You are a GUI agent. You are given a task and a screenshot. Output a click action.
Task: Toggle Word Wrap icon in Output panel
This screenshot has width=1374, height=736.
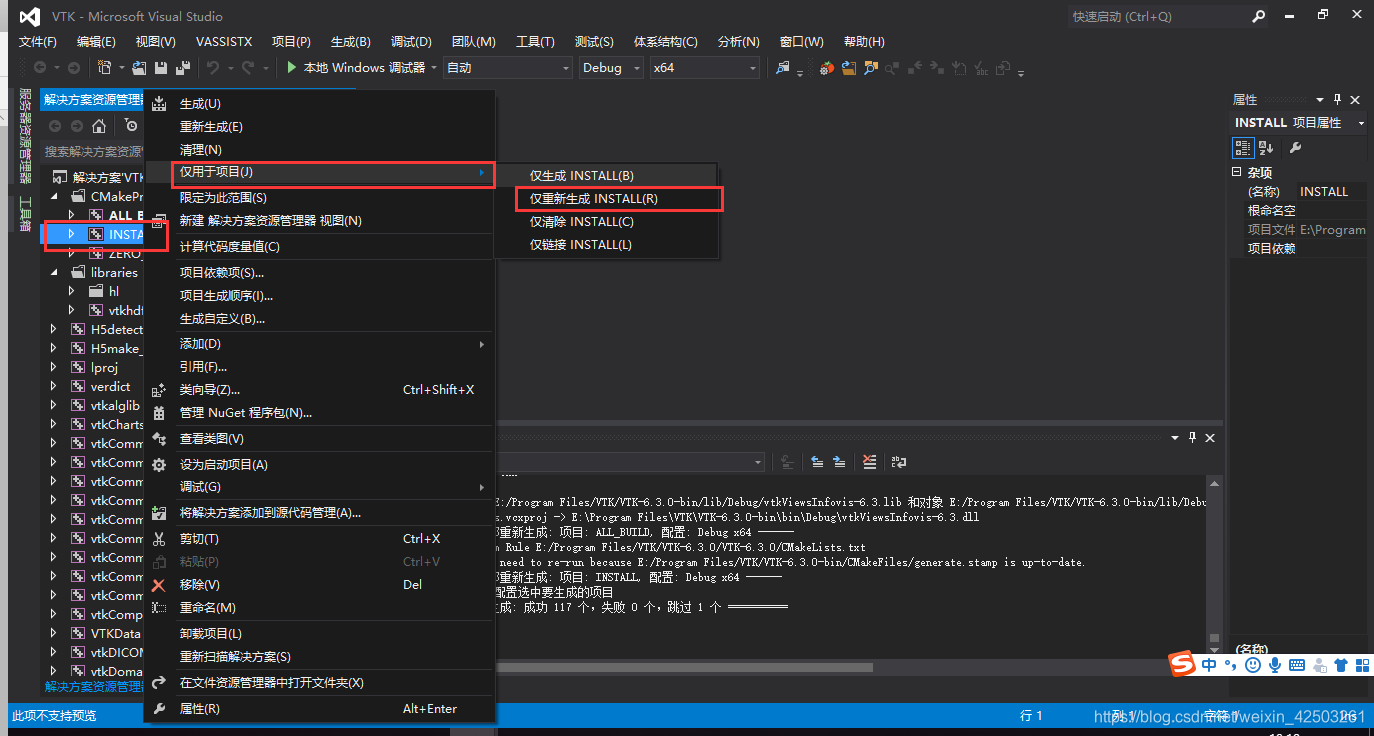click(x=899, y=462)
